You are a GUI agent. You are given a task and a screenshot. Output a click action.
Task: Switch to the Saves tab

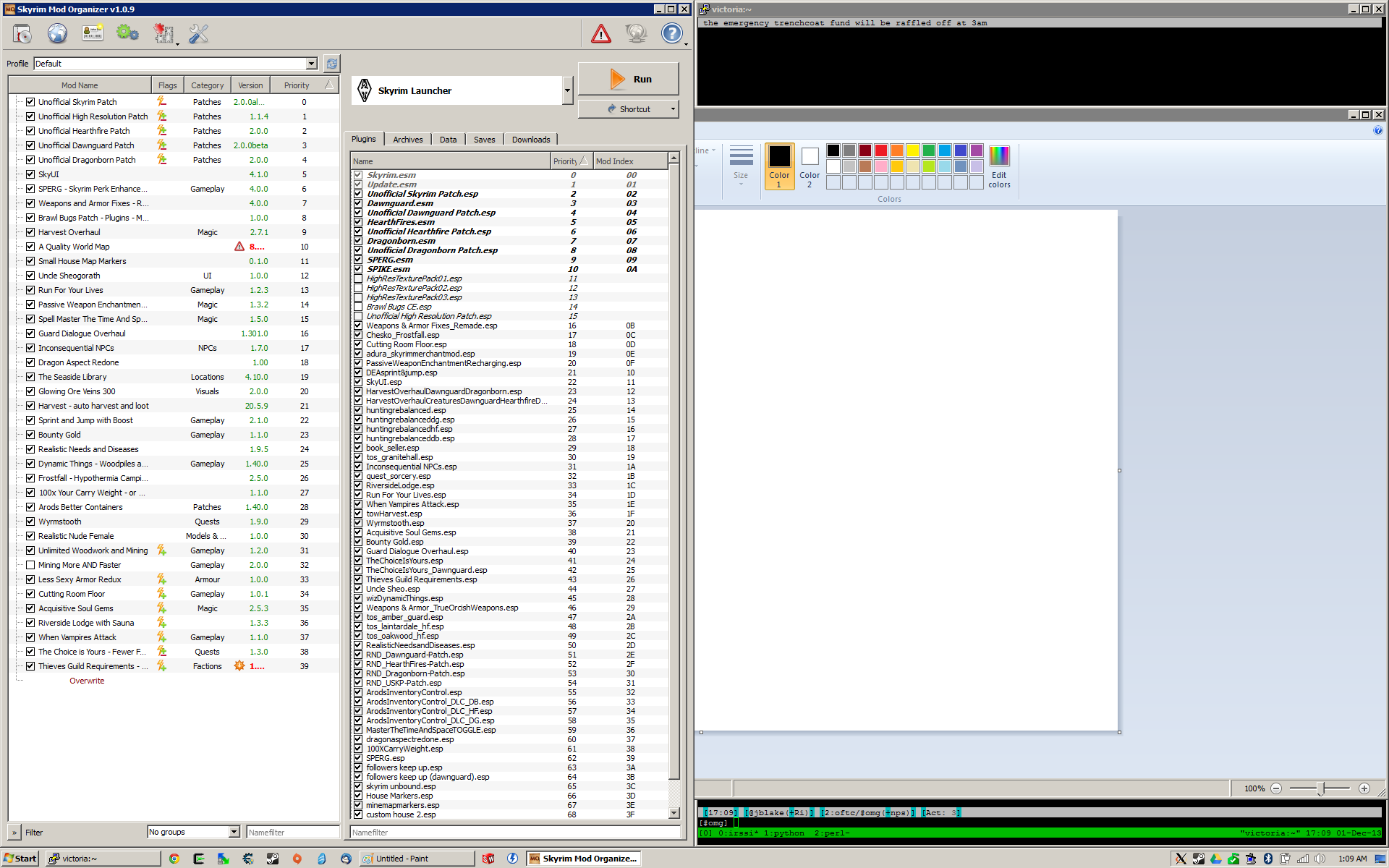click(x=485, y=140)
